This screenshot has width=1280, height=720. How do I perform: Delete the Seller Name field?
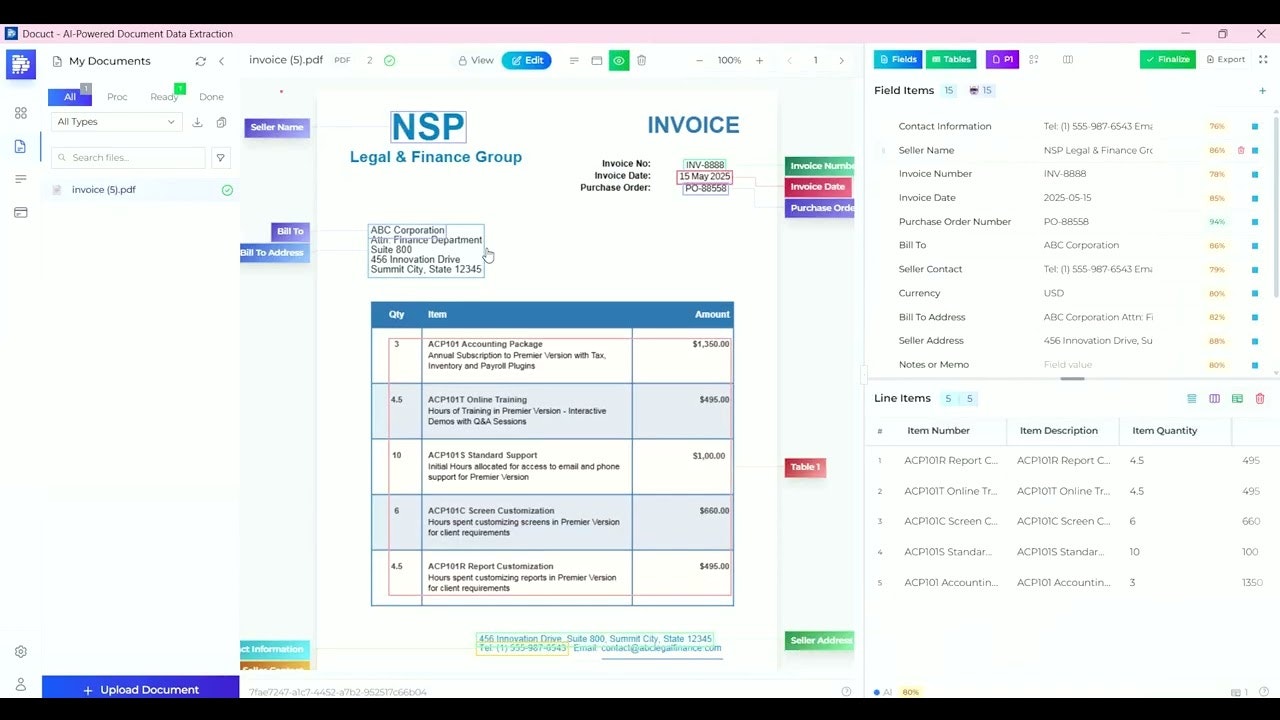[x=1241, y=150]
